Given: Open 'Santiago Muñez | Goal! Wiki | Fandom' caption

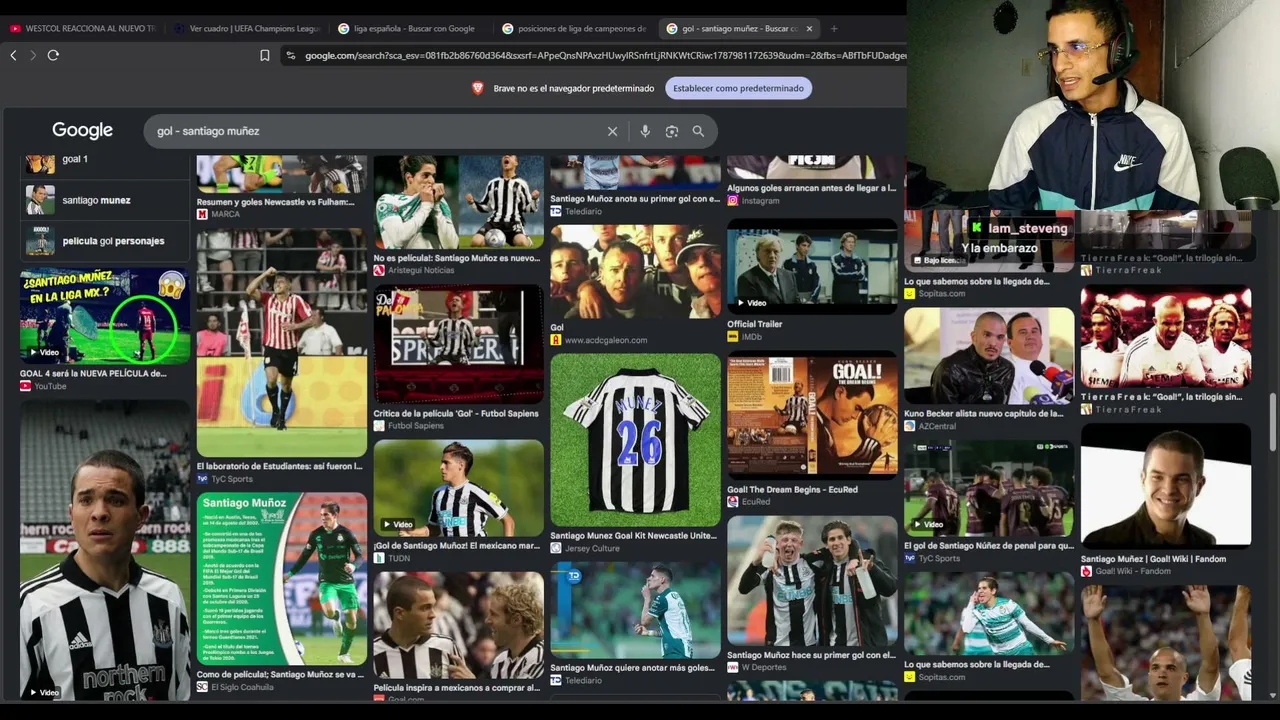Looking at the screenshot, I should (x=1153, y=559).
